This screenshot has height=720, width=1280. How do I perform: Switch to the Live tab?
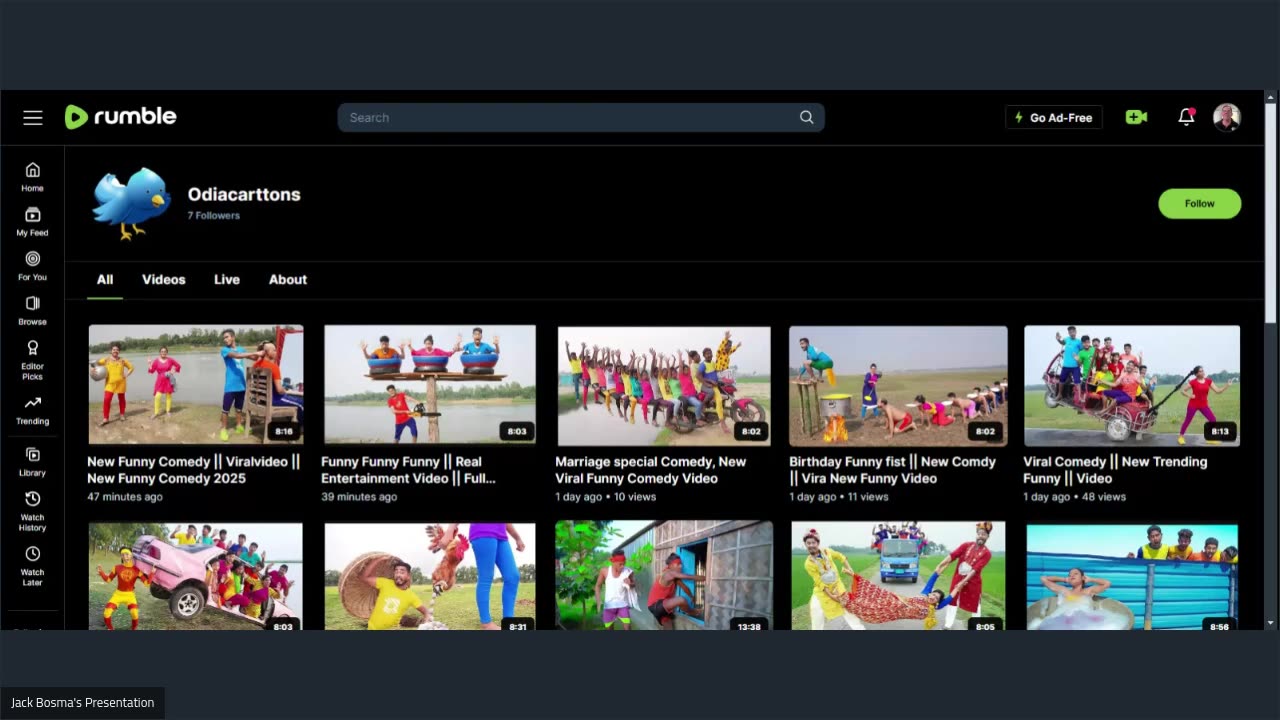(227, 279)
